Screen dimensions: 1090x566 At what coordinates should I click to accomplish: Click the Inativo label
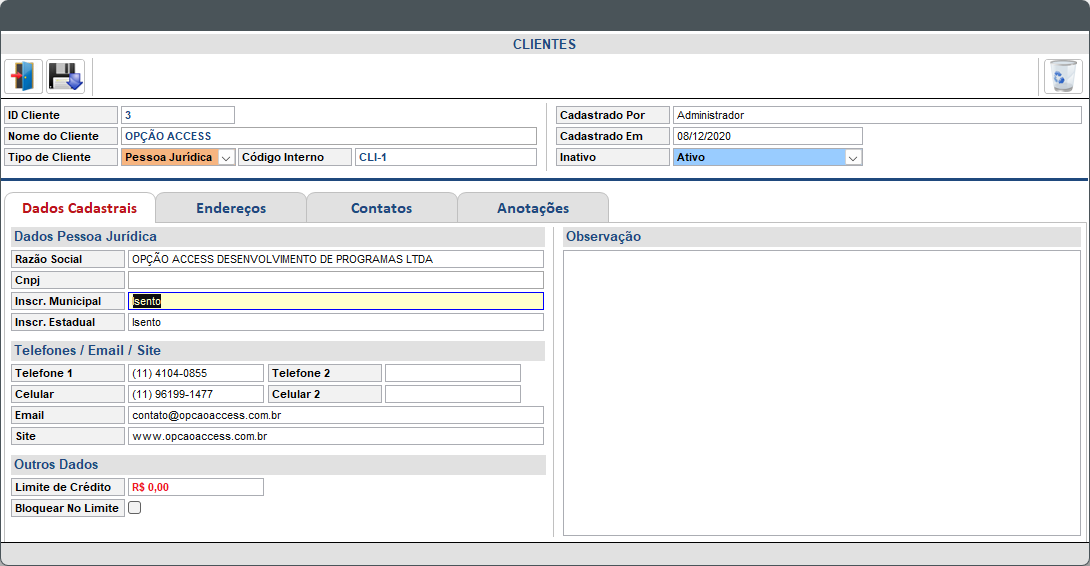point(612,157)
